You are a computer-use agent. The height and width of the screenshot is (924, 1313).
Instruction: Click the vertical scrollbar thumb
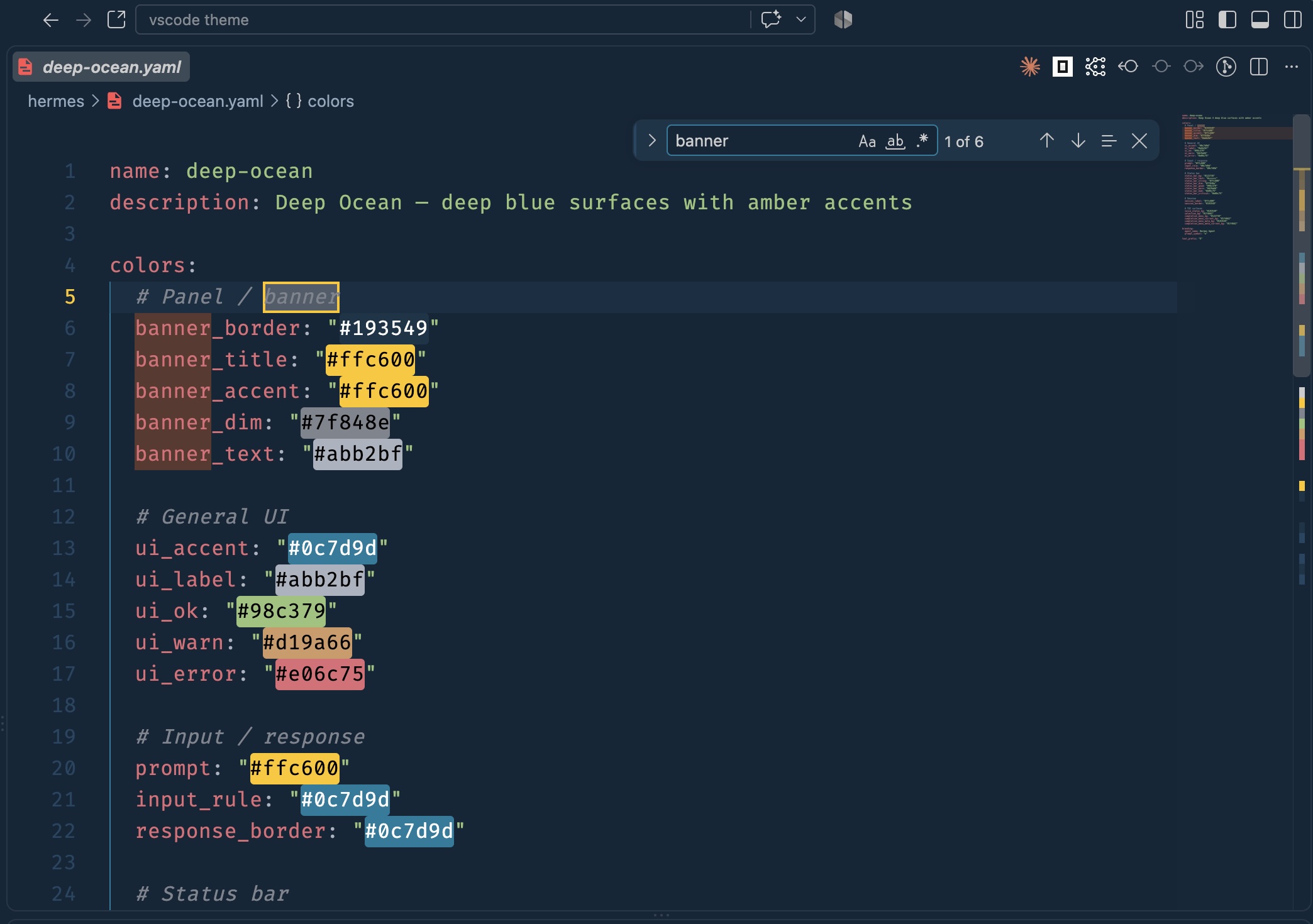pos(1301,245)
